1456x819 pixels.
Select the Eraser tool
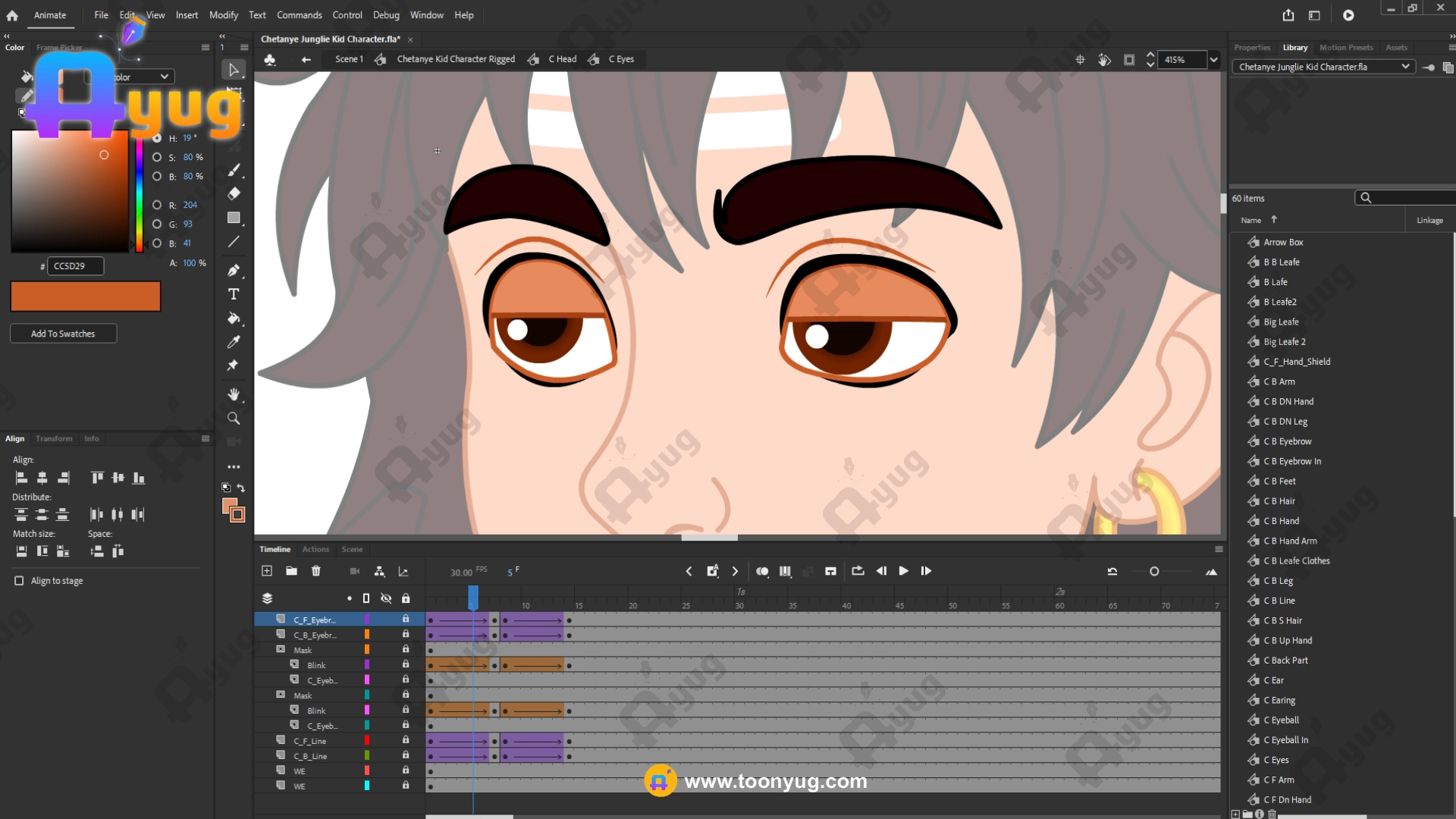(234, 193)
